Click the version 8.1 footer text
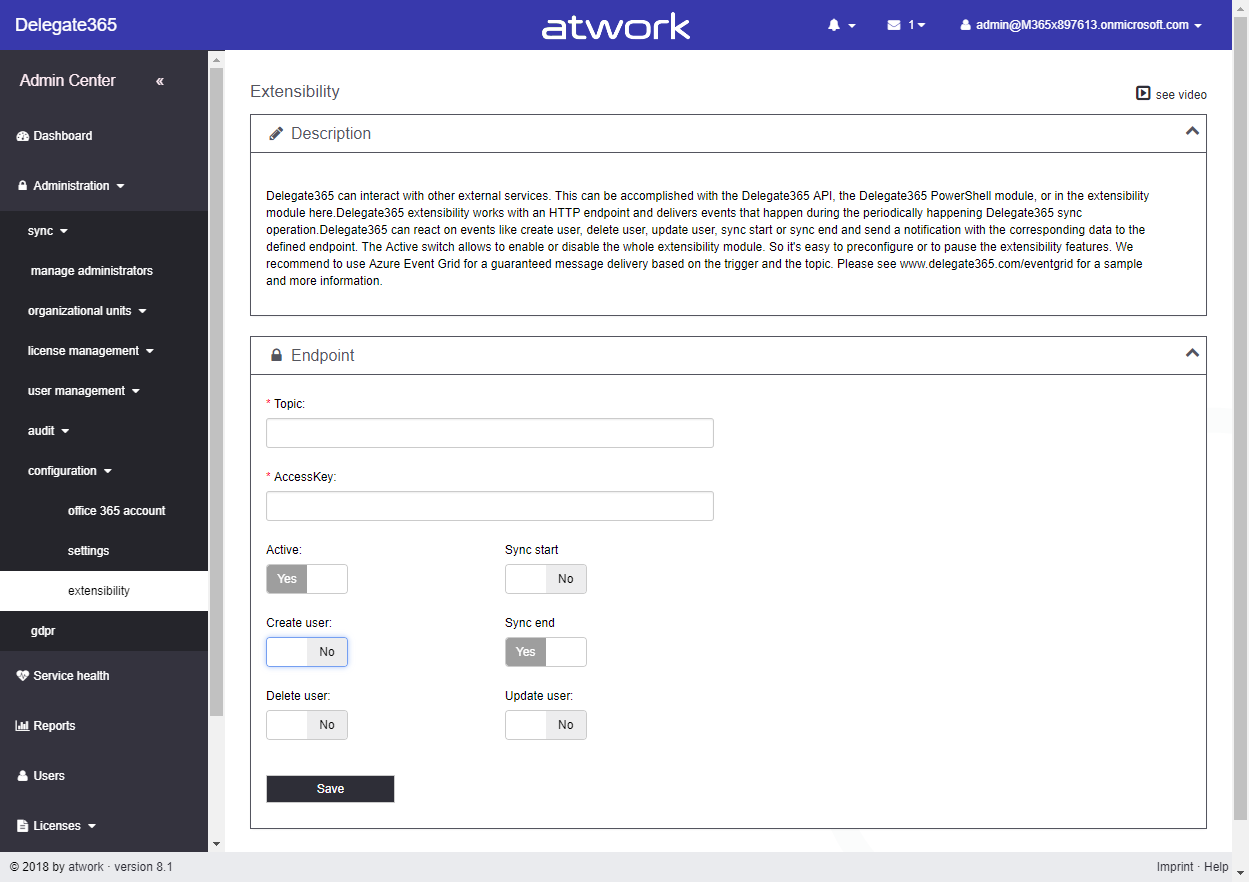The image size is (1249, 882). pos(143,867)
